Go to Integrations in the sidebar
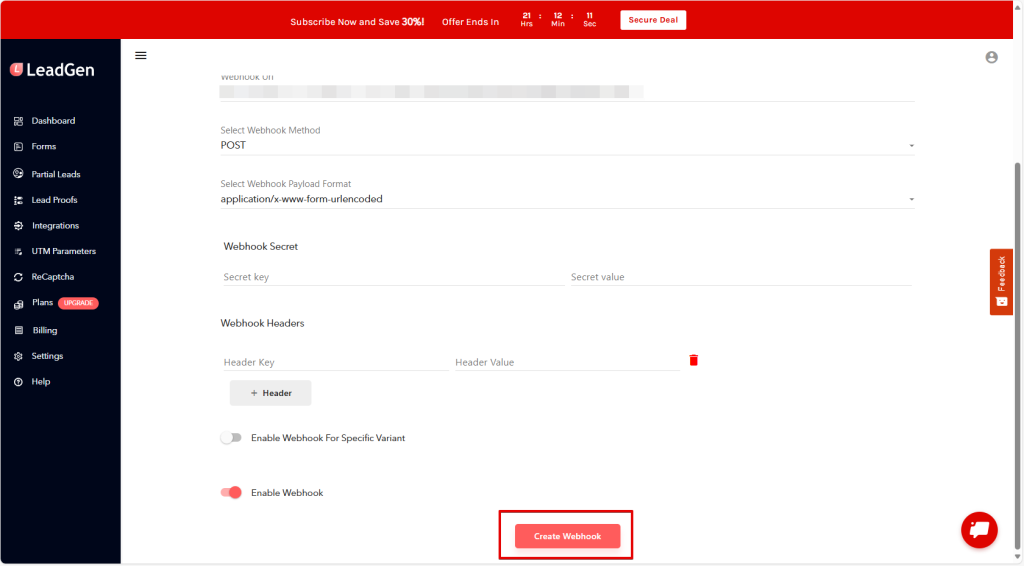 [x=54, y=226]
